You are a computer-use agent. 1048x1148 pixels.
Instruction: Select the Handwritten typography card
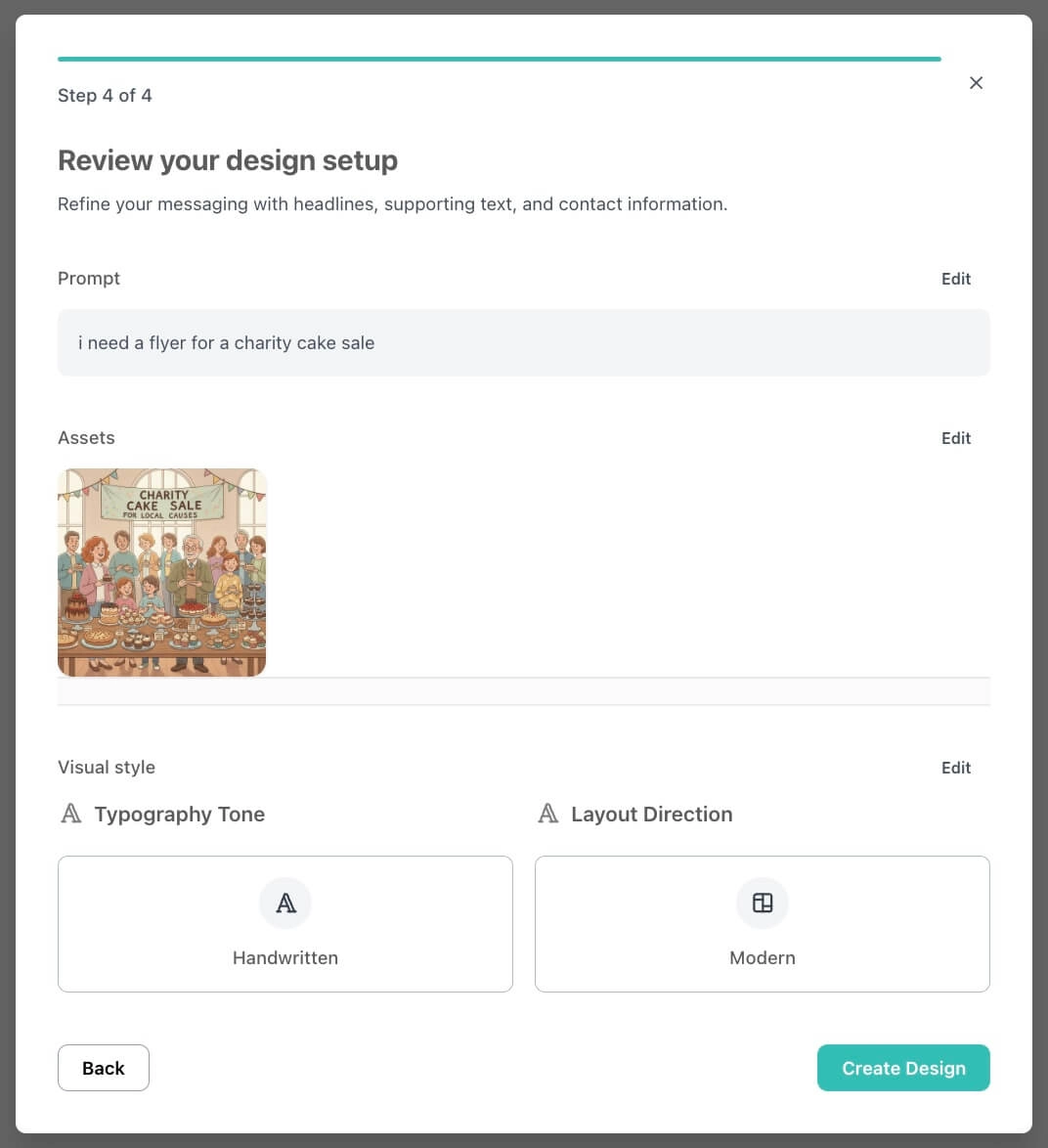(x=285, y=924)
